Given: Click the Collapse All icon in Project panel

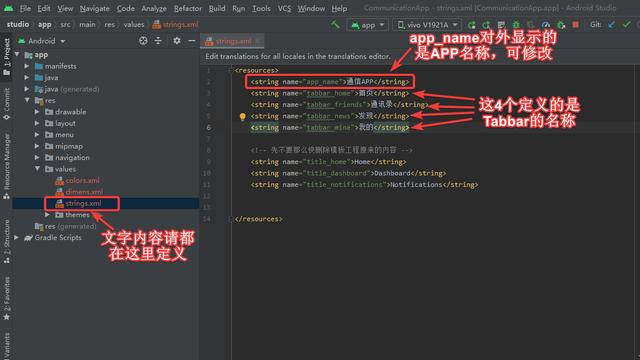Looking at the screenshot, I should 158,41.
